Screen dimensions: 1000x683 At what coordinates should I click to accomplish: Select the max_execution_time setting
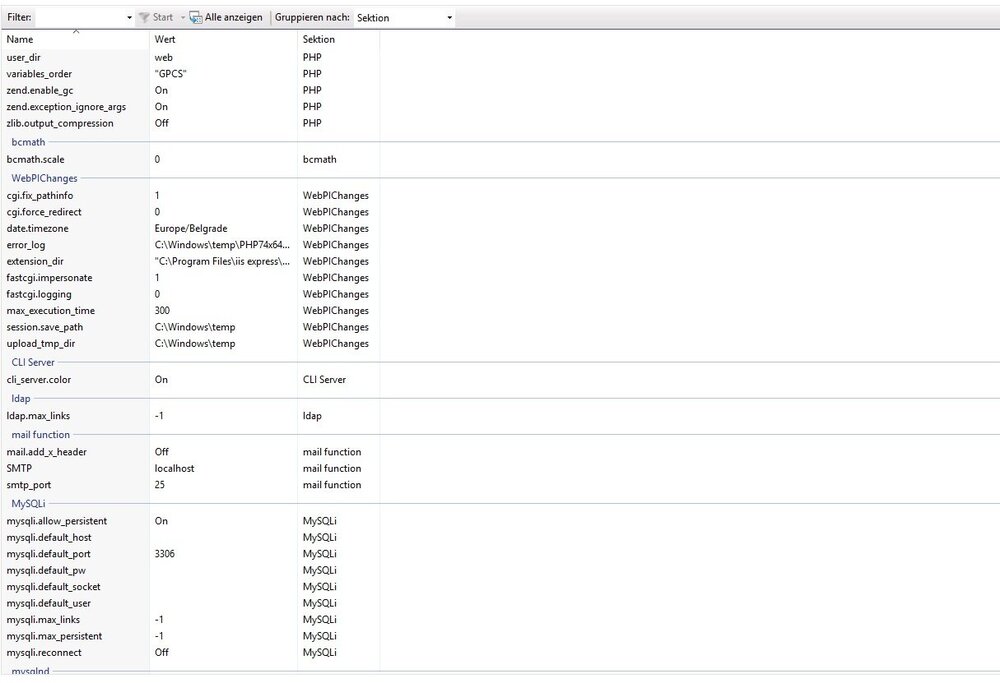[50, 311]
